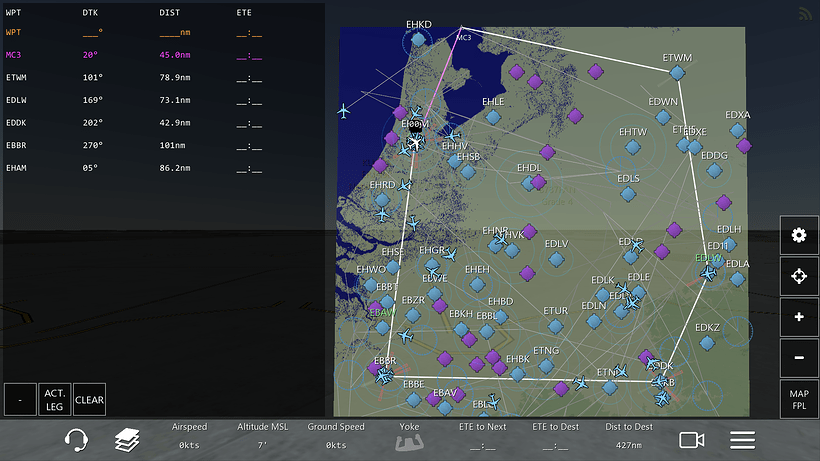
Task: Open the ATC headset icon
Action: pos(76,440)
